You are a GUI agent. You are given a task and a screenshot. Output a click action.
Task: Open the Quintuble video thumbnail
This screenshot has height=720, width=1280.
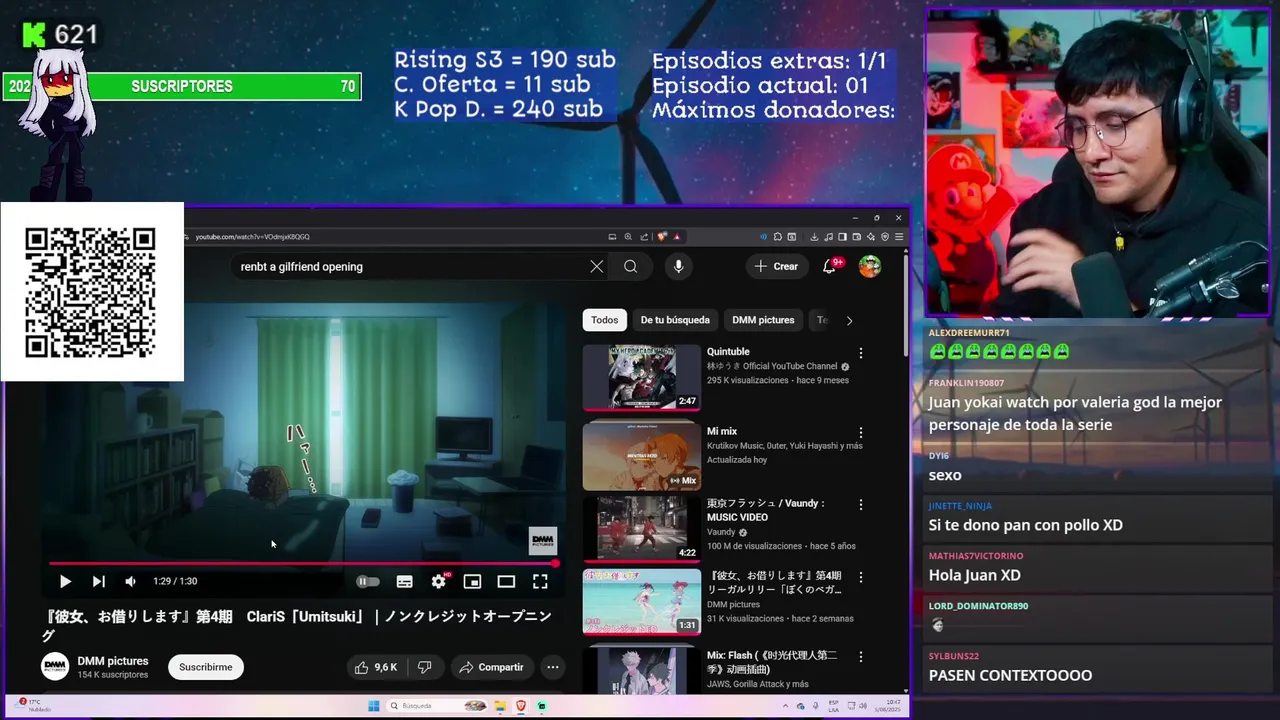[642, 377]
